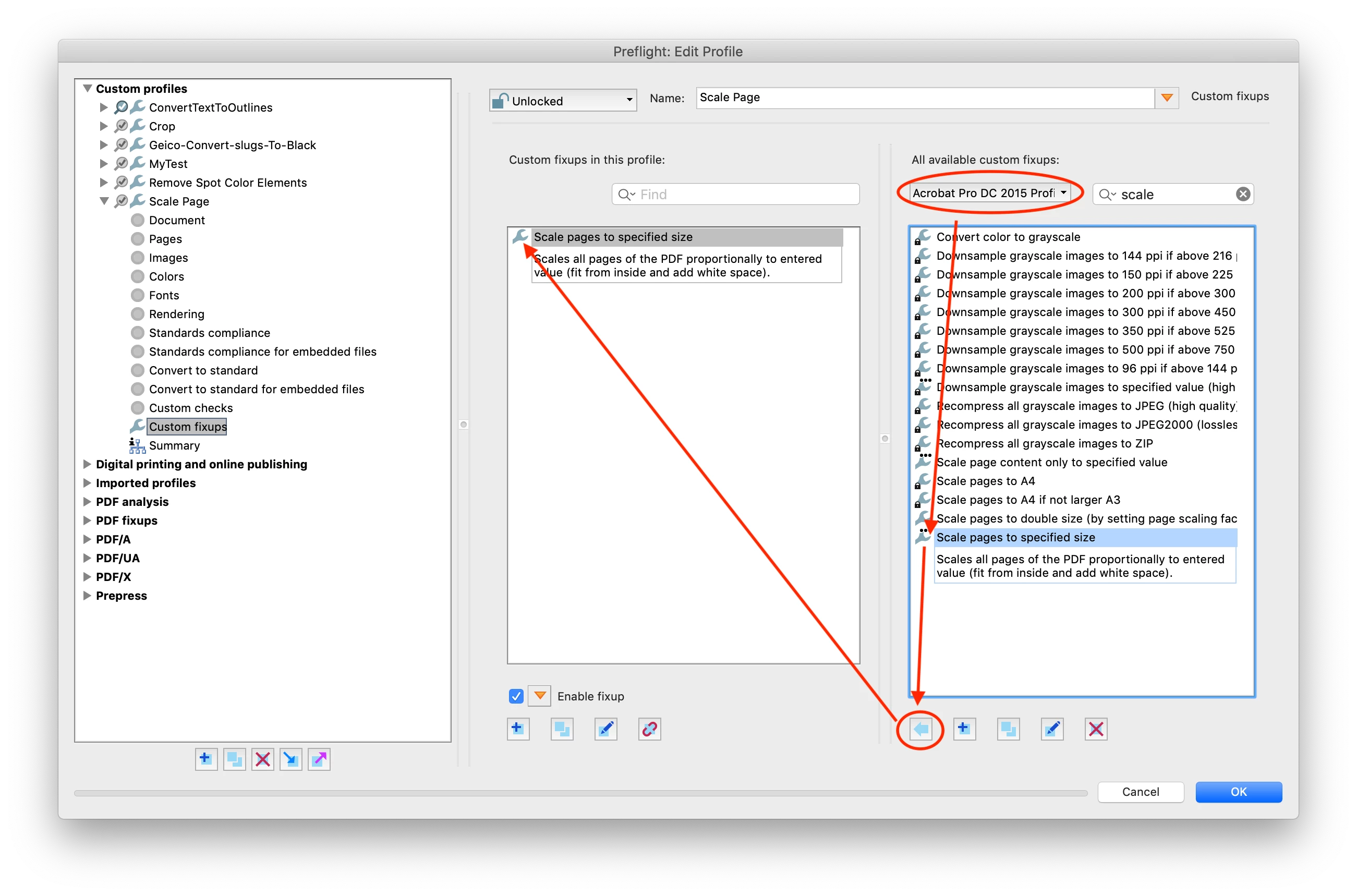Click the export profile magenta arrow icon

319,759
